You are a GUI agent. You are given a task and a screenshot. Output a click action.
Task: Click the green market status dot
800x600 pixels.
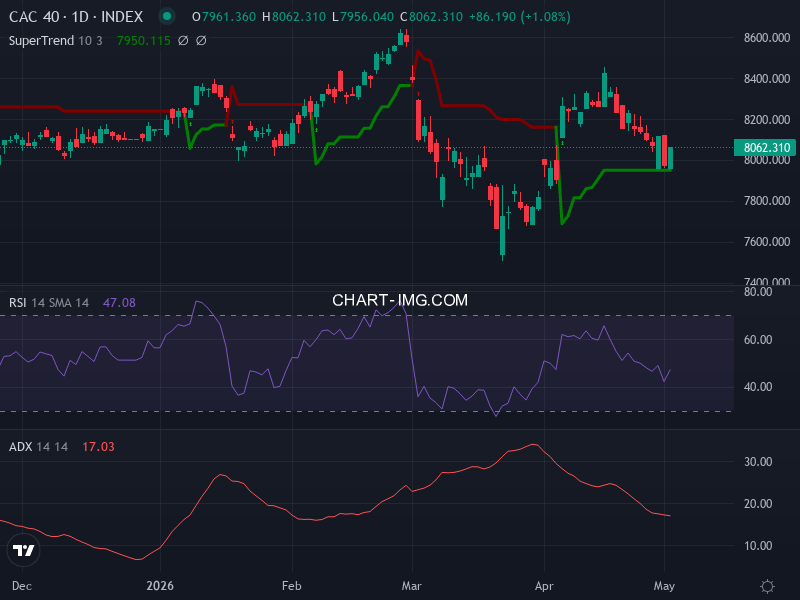(167, 16)
